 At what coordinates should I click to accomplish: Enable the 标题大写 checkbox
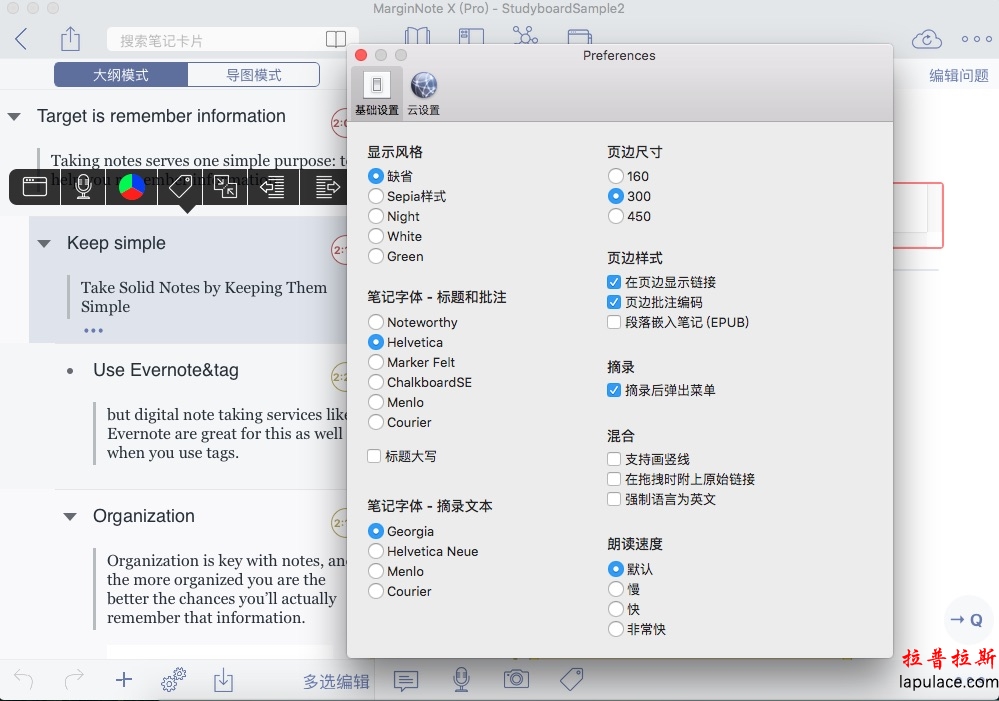[x=374, y=456]
